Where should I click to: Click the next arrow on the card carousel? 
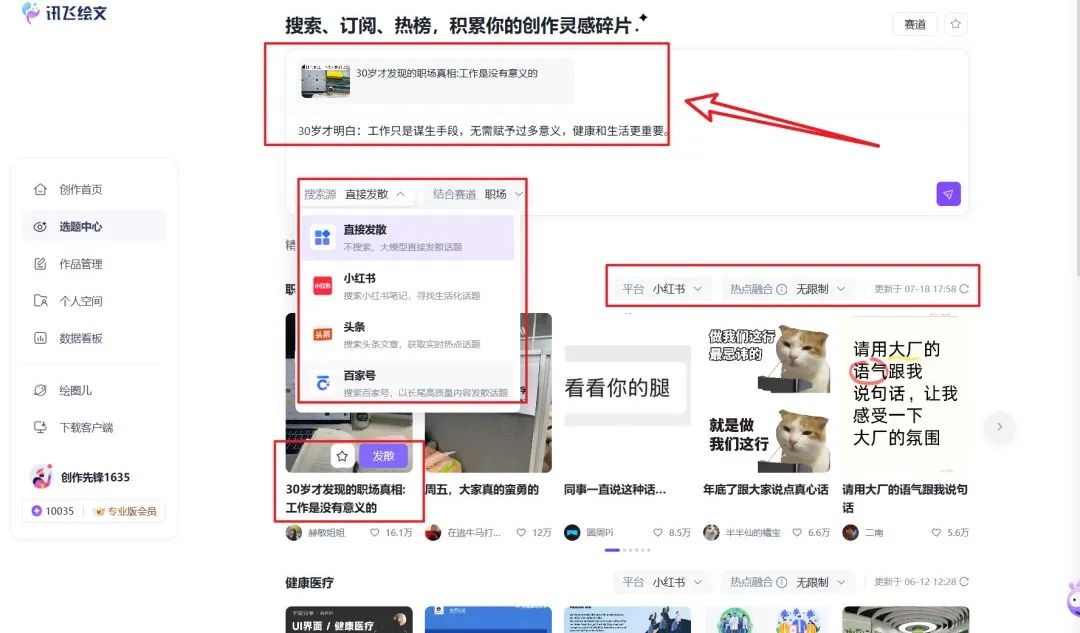pos(999,426)
